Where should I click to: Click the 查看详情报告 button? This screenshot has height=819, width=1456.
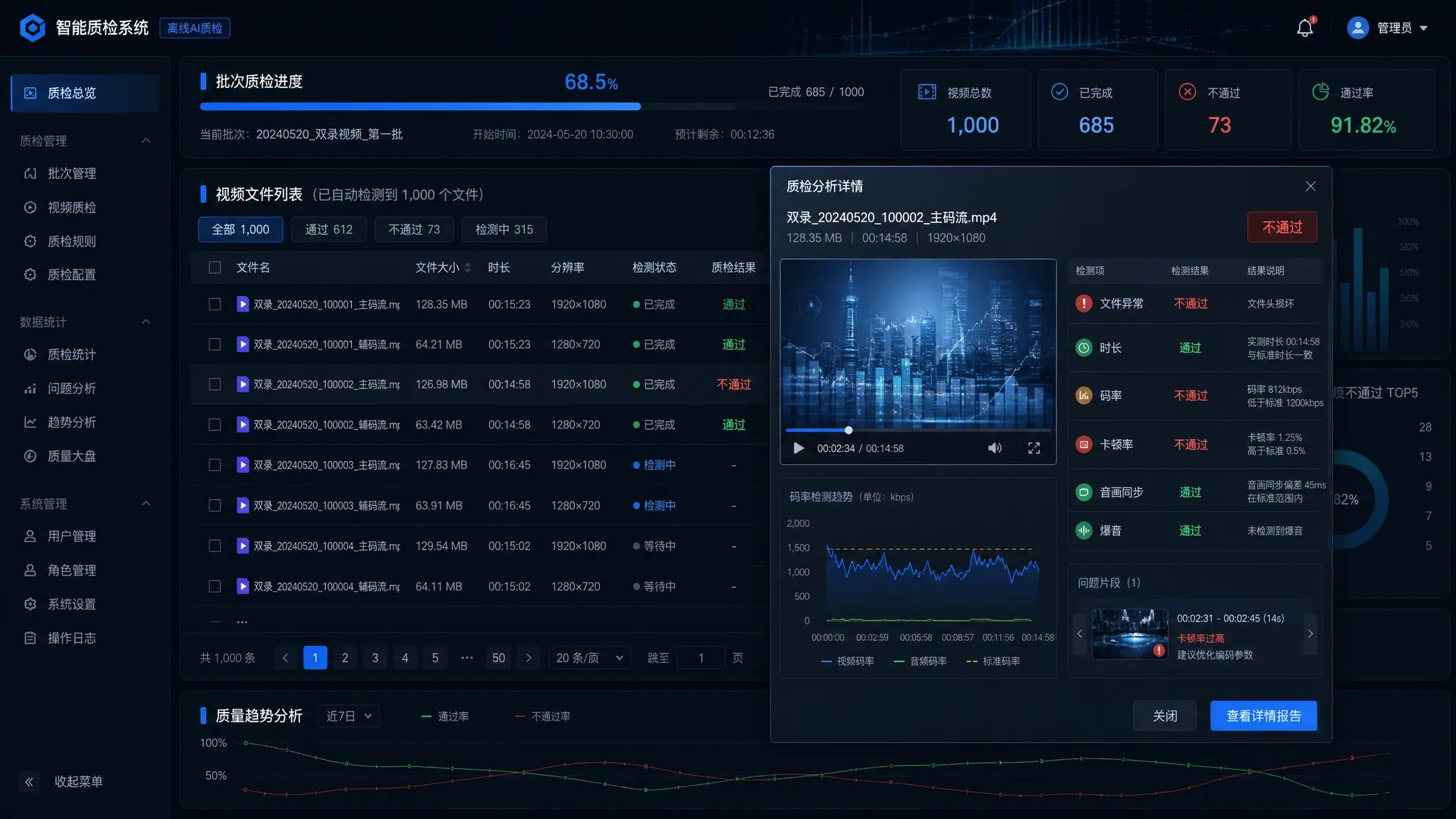1263,716
